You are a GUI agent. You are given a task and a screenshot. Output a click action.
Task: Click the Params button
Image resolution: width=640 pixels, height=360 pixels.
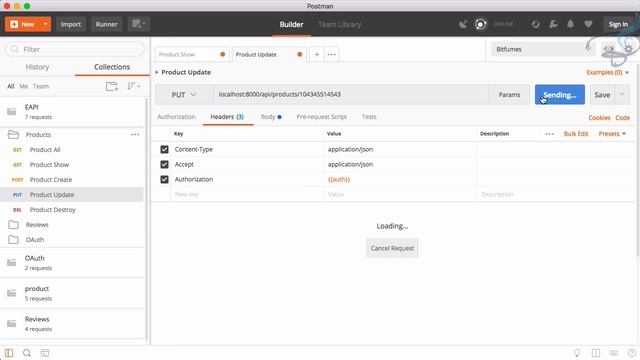(509, 95)
